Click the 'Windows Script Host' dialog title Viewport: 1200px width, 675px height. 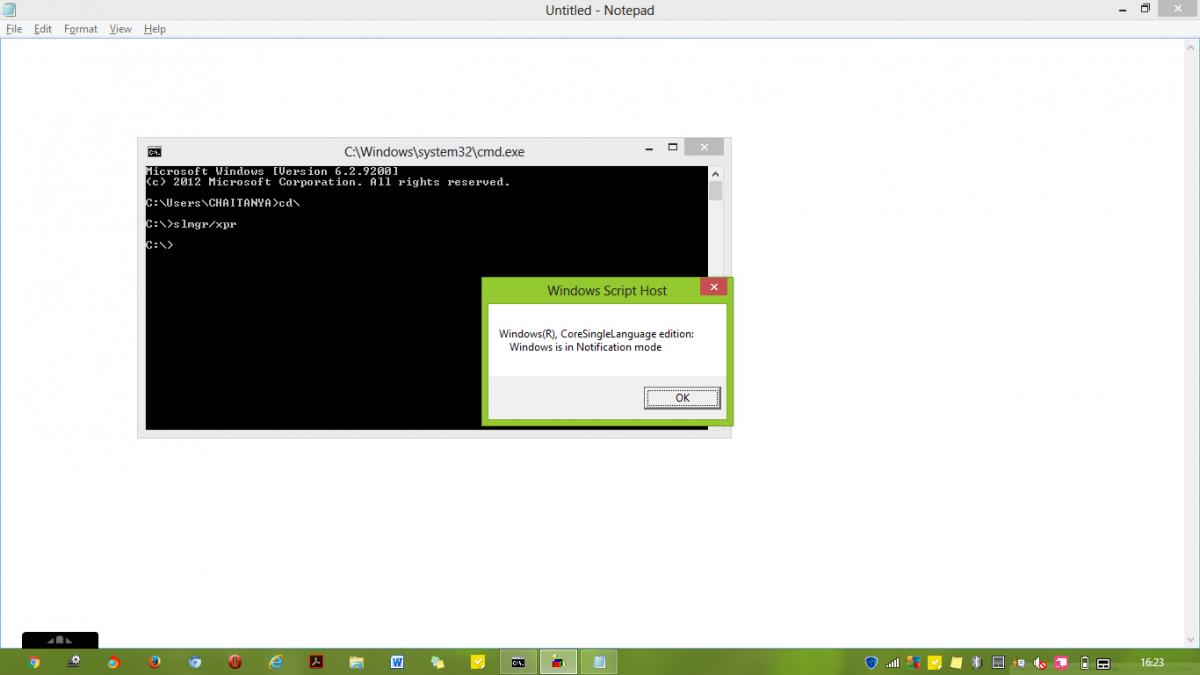(x=607, y=291)
